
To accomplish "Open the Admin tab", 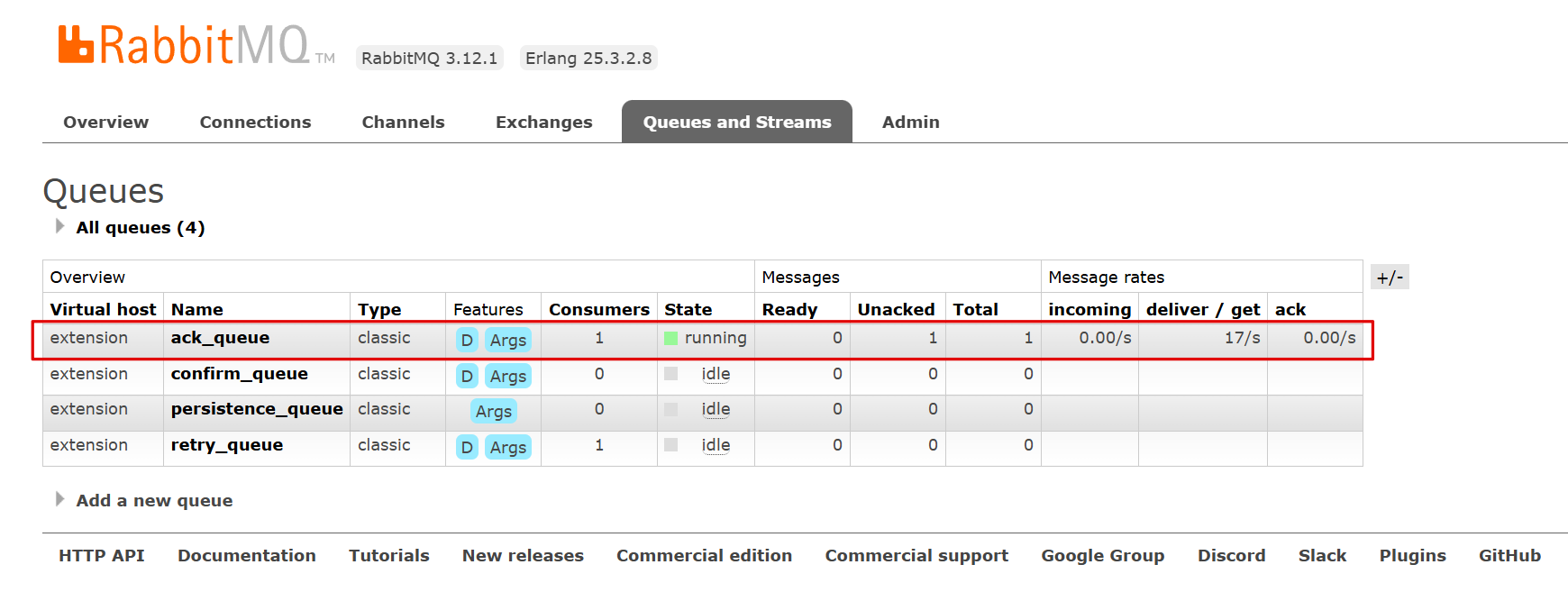I will [911, 122].
